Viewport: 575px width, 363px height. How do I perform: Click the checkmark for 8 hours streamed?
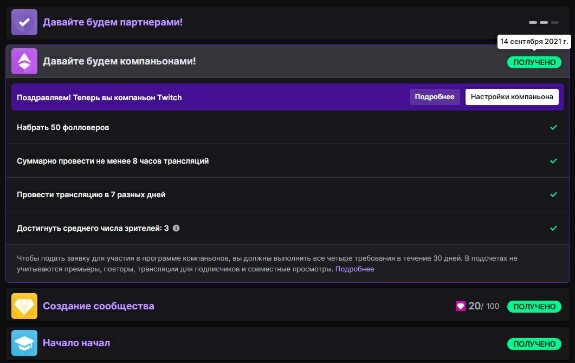pos(553,161)
